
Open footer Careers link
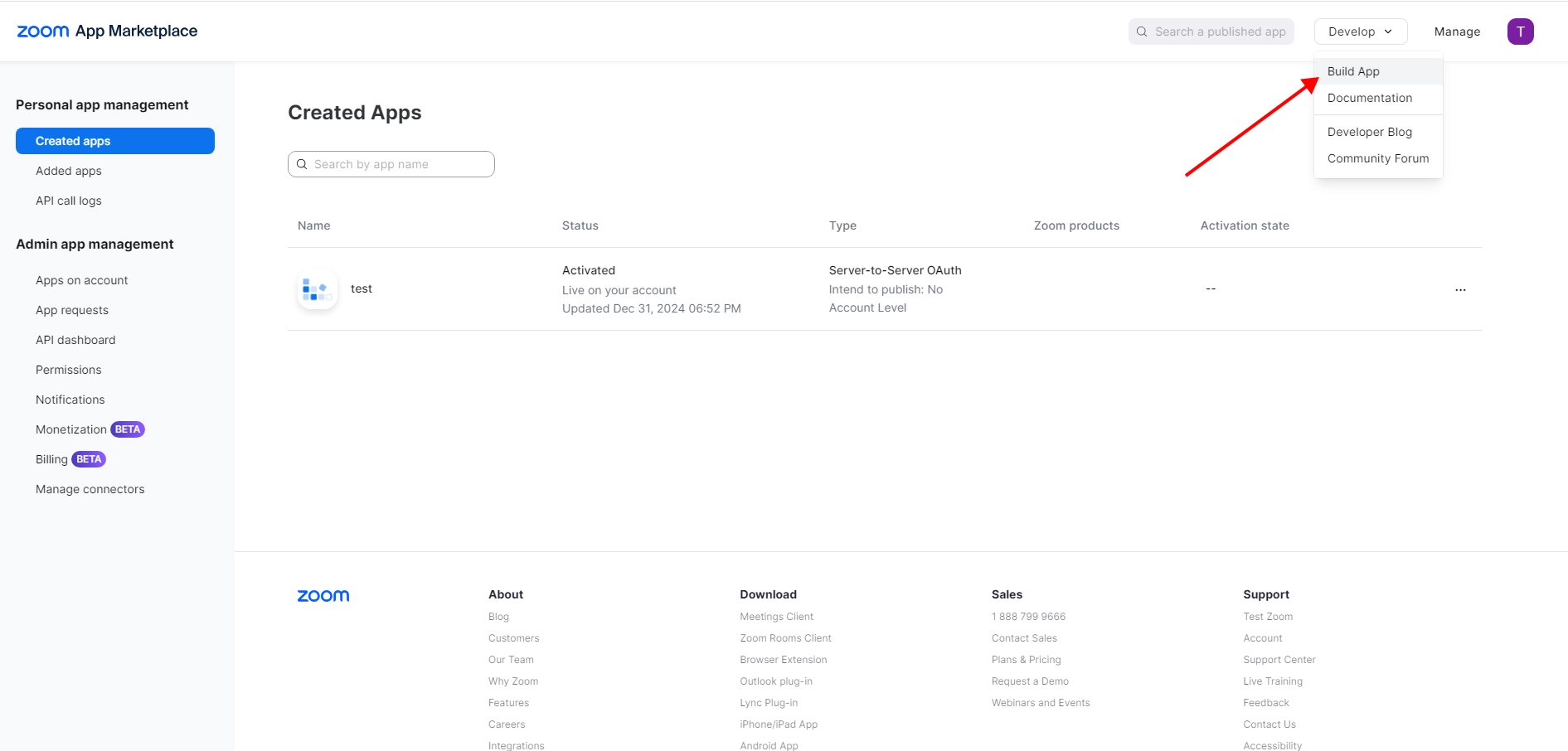[507, 724]
